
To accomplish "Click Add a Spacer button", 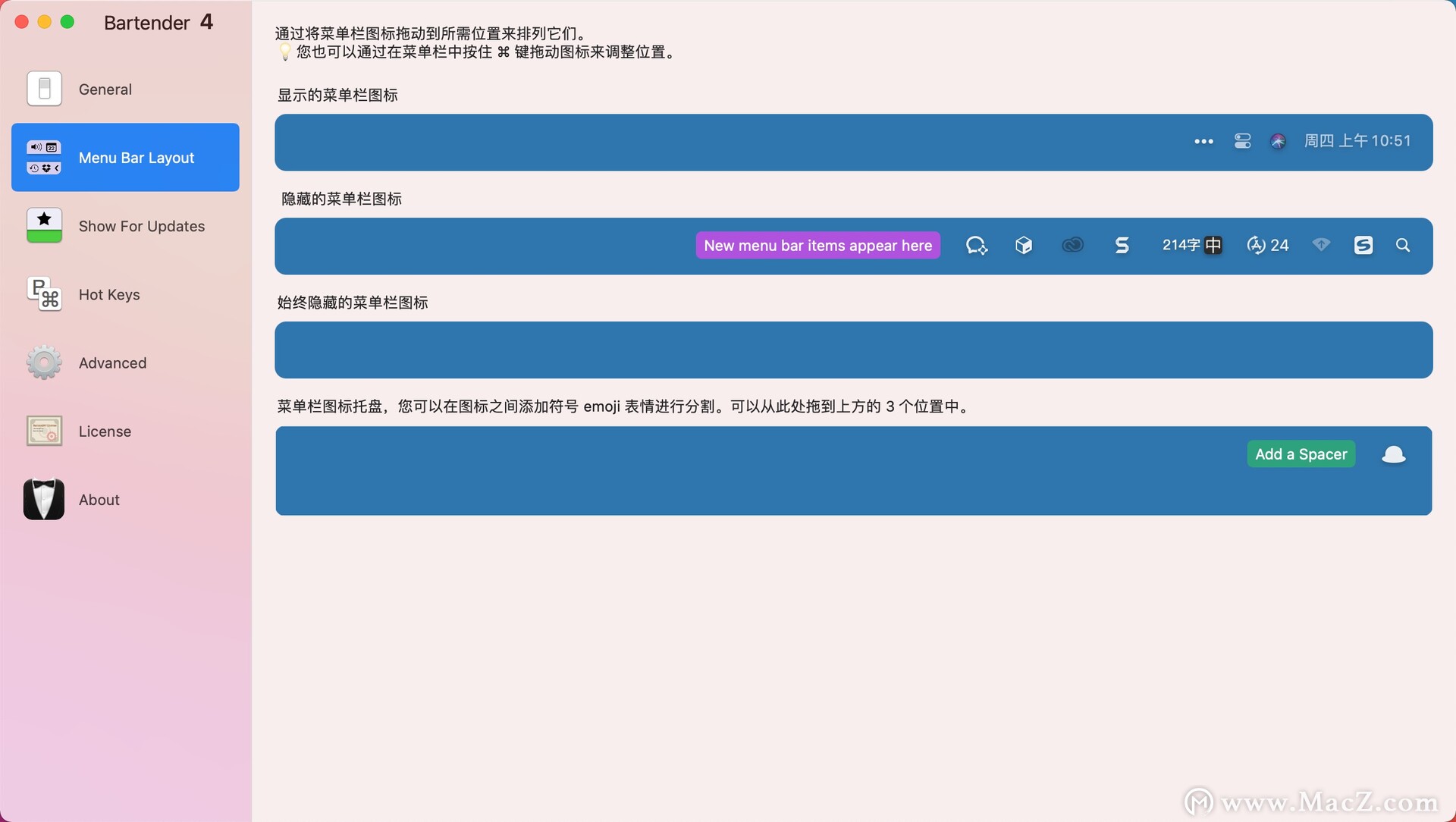I will pos(1301,454).
